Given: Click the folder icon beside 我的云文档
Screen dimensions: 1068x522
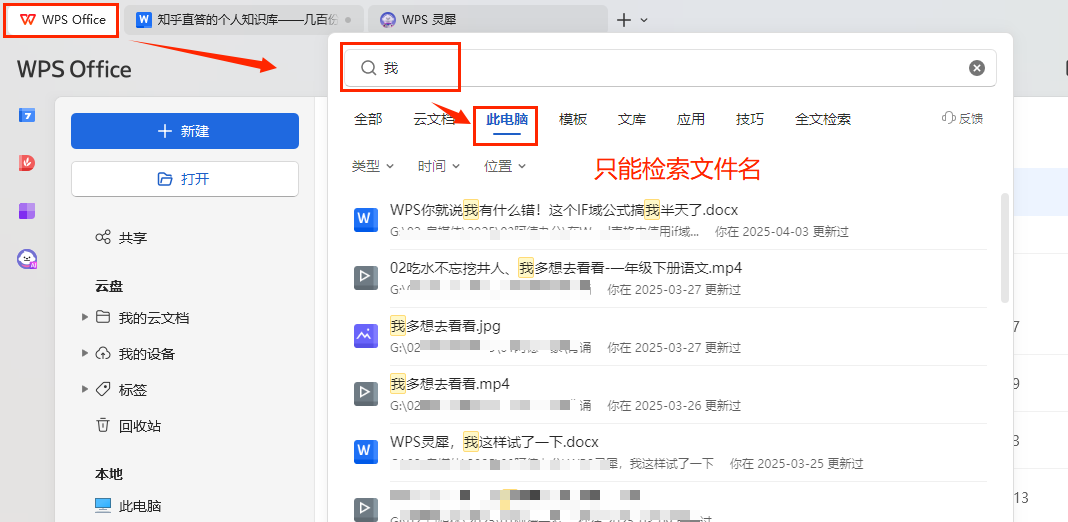Looking at the screenshot, I should 103,317.
